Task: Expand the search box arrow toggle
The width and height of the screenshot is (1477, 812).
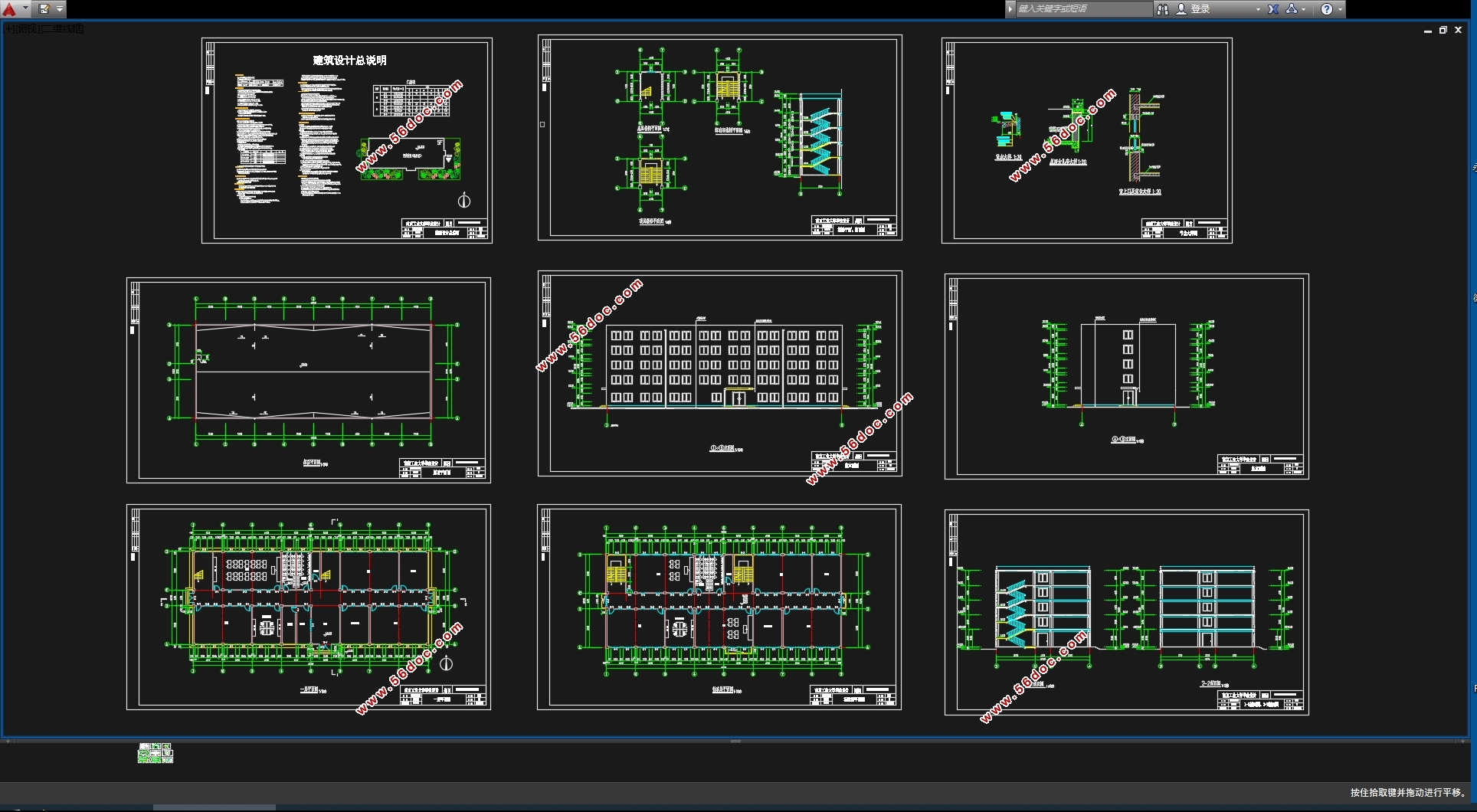Action: (x=1010, y=9)
